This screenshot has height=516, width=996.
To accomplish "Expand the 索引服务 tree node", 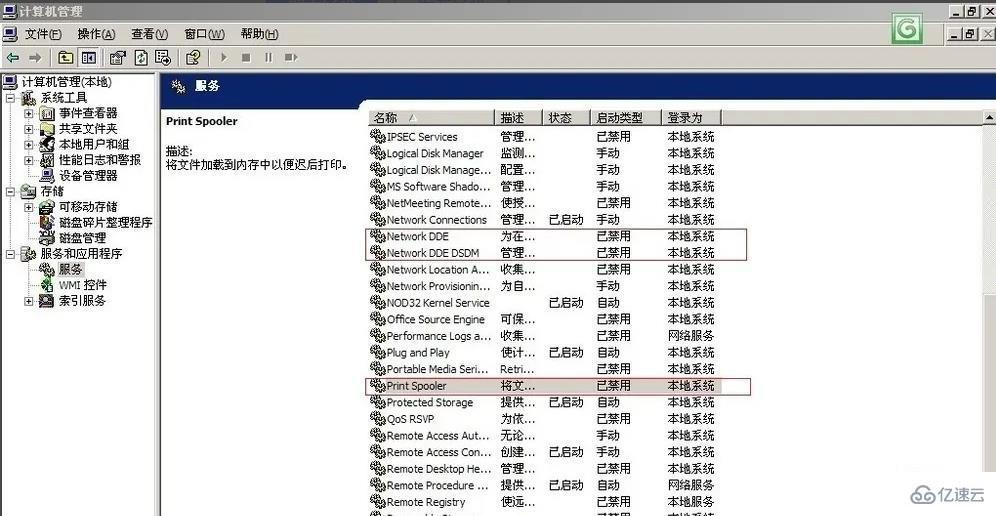I will click(29, 301).
